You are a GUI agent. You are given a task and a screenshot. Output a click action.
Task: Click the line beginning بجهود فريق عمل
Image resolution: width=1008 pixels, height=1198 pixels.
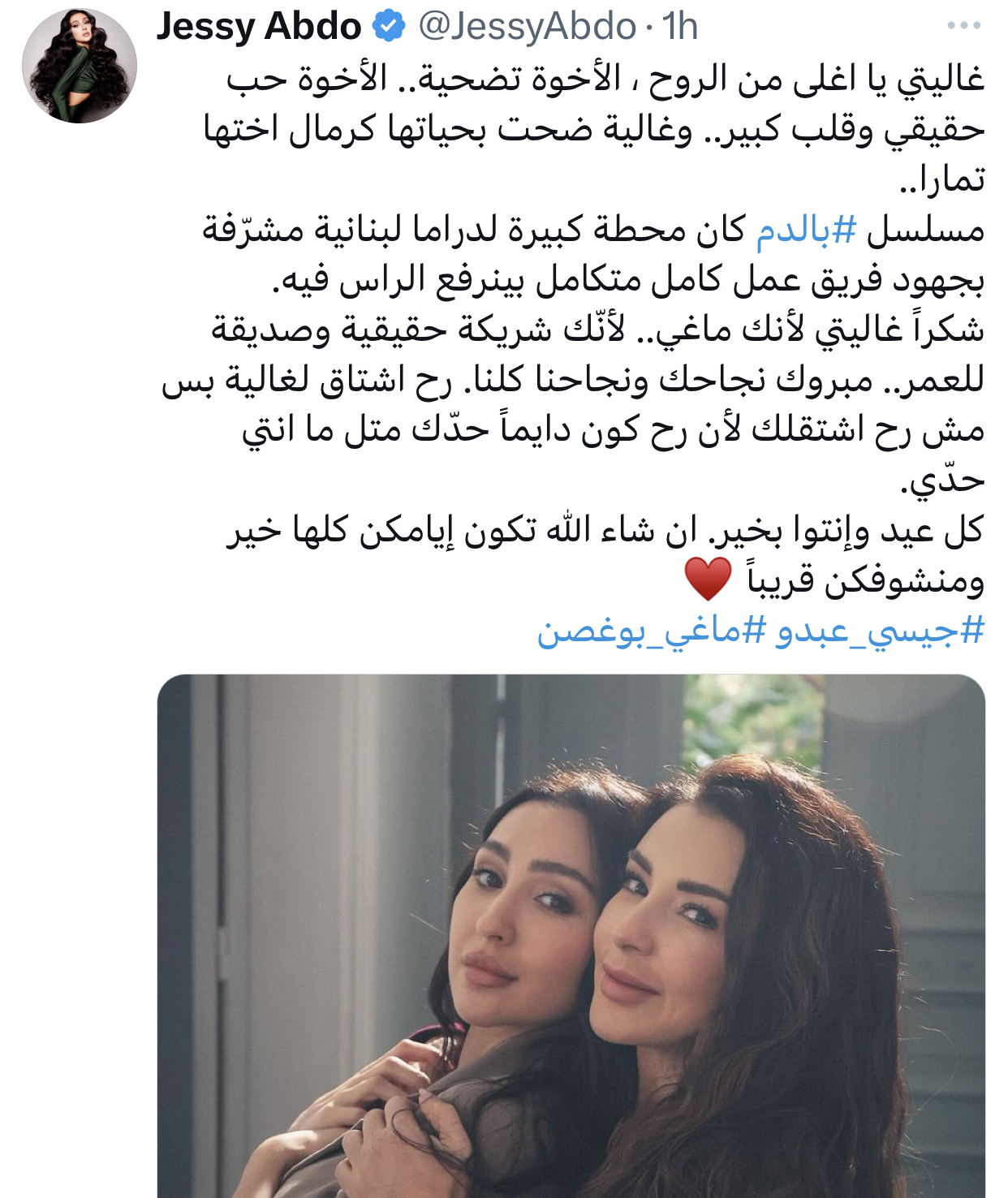coord(628,280)
